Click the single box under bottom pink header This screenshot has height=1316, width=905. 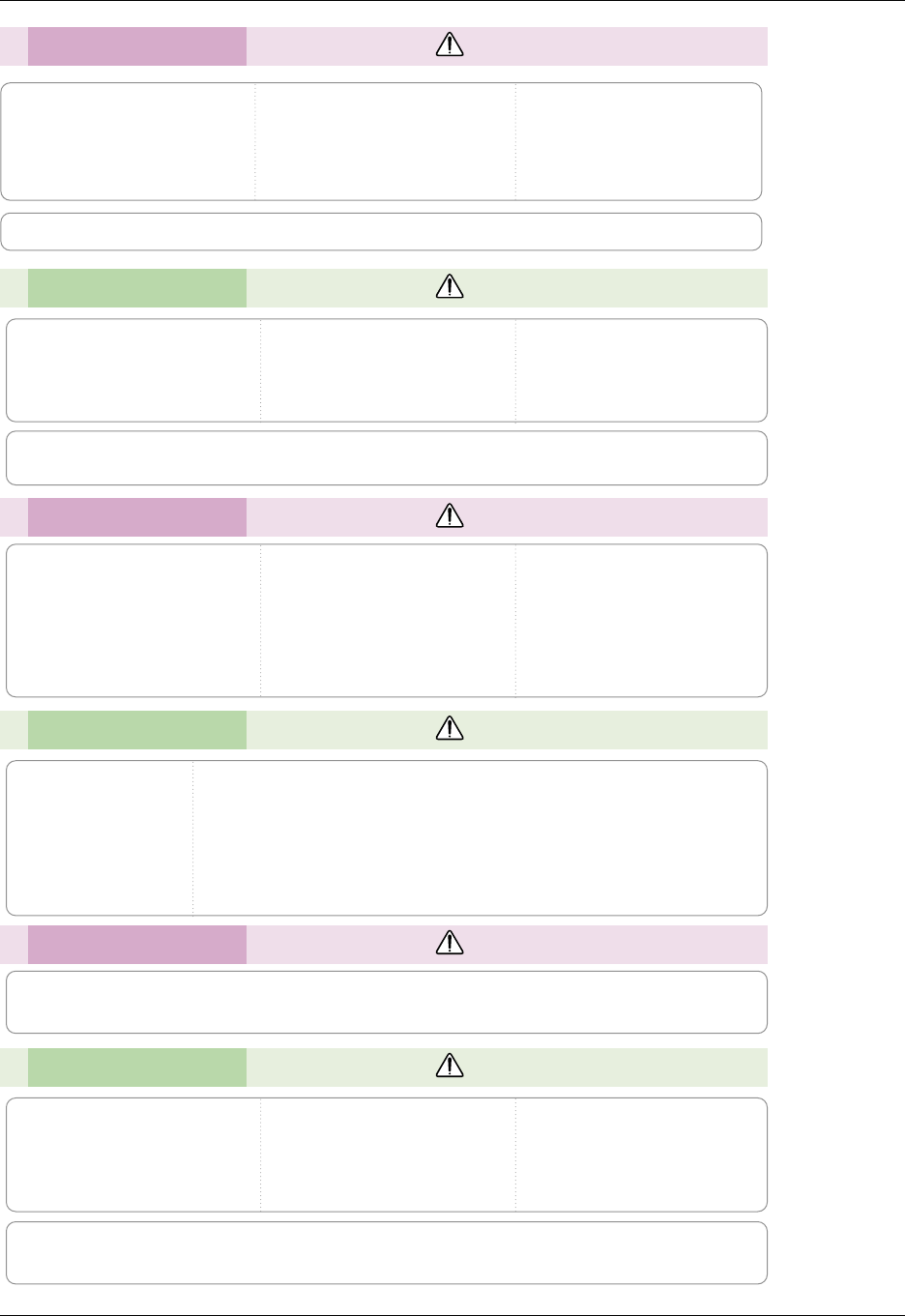click(387, 1003)
